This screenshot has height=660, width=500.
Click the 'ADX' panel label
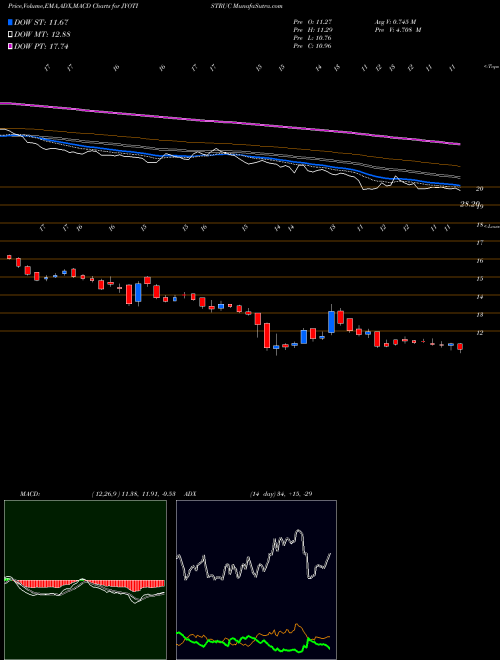(190, 494)
